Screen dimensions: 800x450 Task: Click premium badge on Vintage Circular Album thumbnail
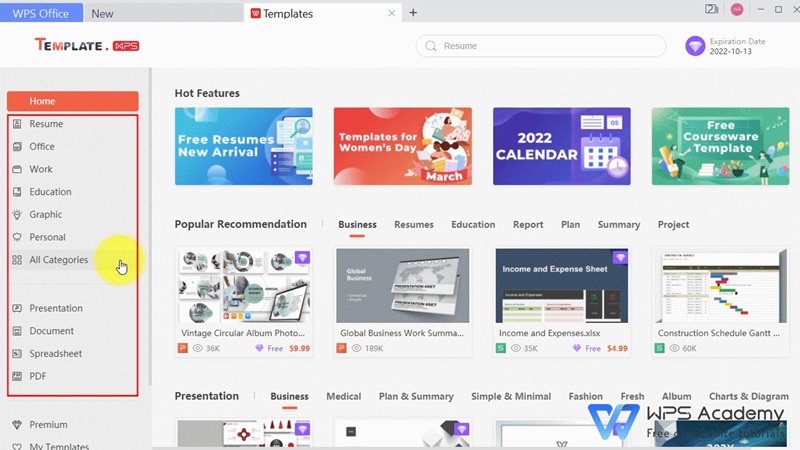[x=302, y=258]
